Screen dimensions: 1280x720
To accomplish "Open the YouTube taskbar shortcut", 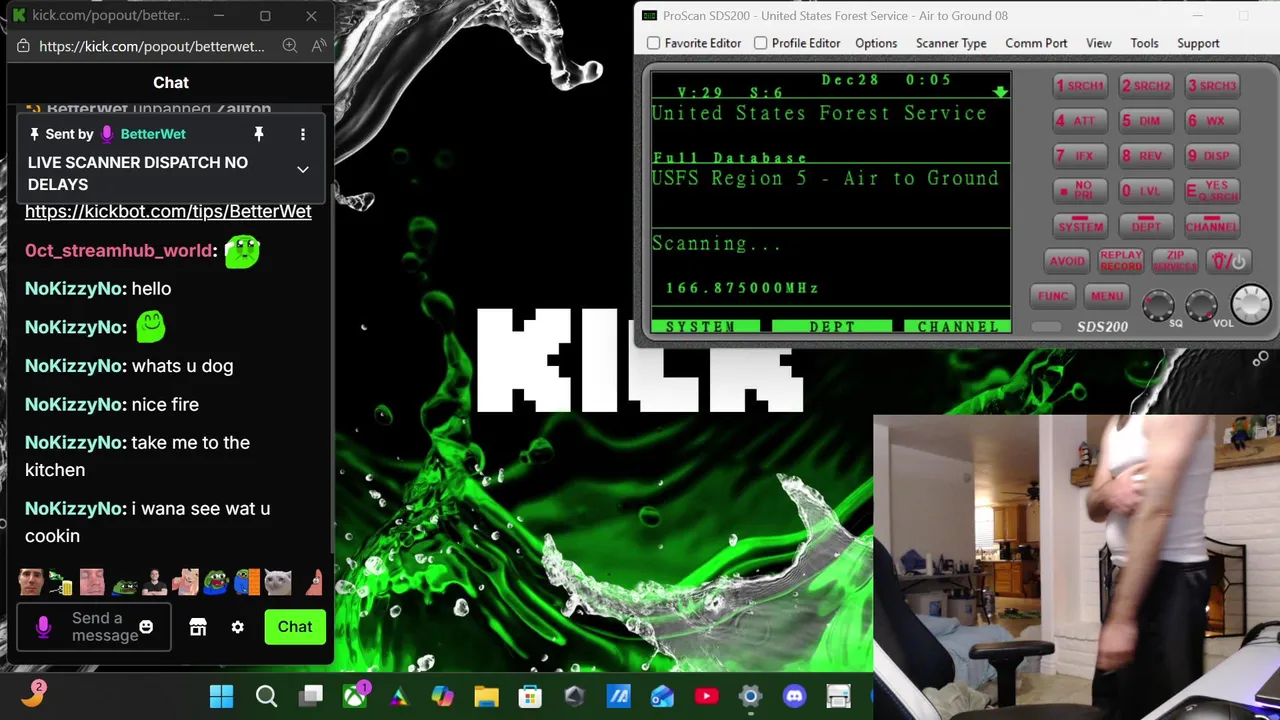I will [706, 696].
